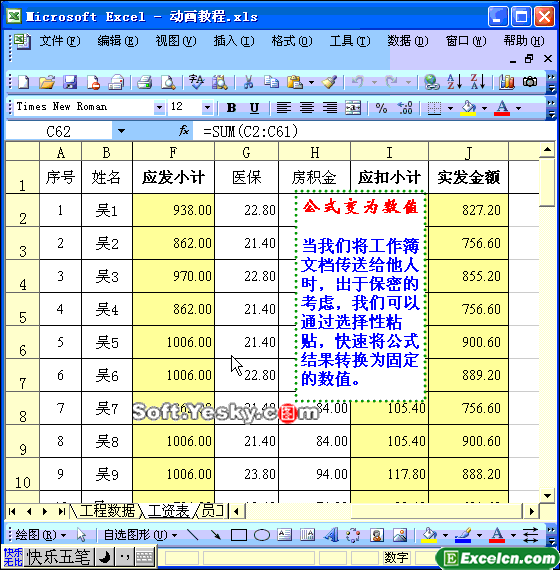Click the Paste clipboard icon
This screenshot has width=560, height=570.
pos(295,82)
